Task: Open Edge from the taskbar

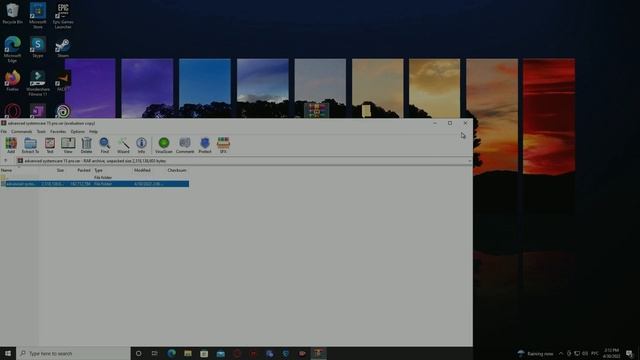Action: click(x=171, y=353)
